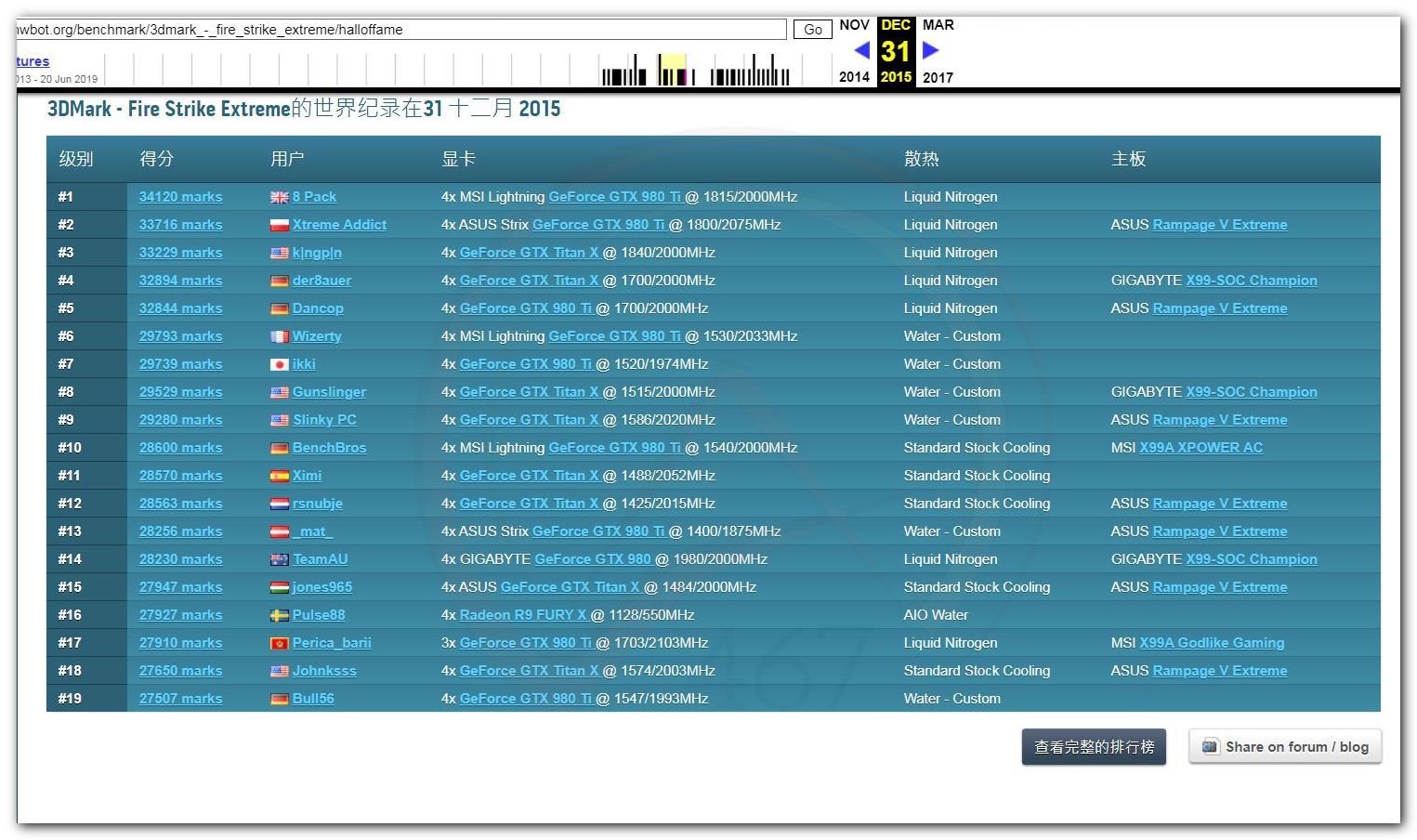The width and height of the screenshot is (1417, 840).
Task: Open the Radeon R9 FURY X link
Action: click(523, 615)
